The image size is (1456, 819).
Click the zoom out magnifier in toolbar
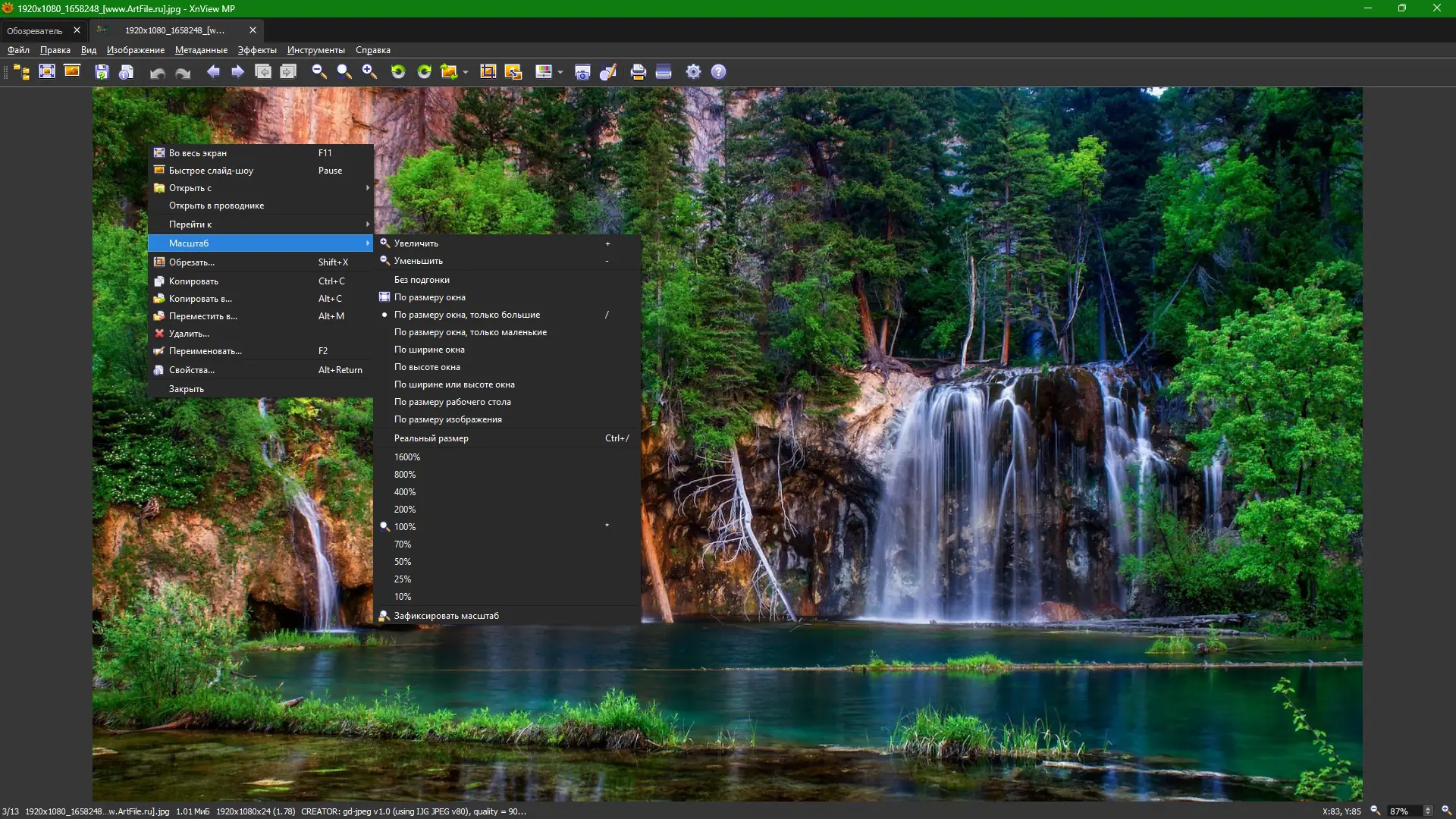(319, 71)
